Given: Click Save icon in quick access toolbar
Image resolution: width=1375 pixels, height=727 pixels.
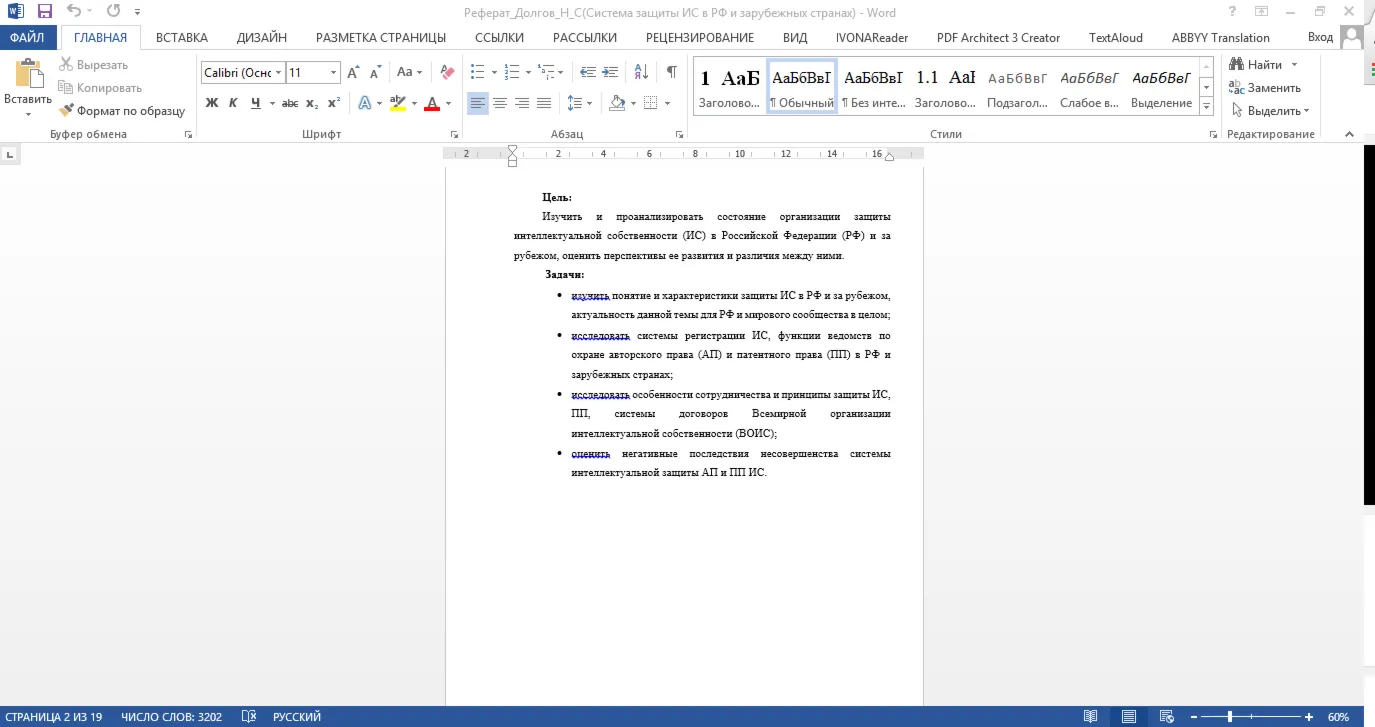Looking at the screenshot, I should pos(44,12).
